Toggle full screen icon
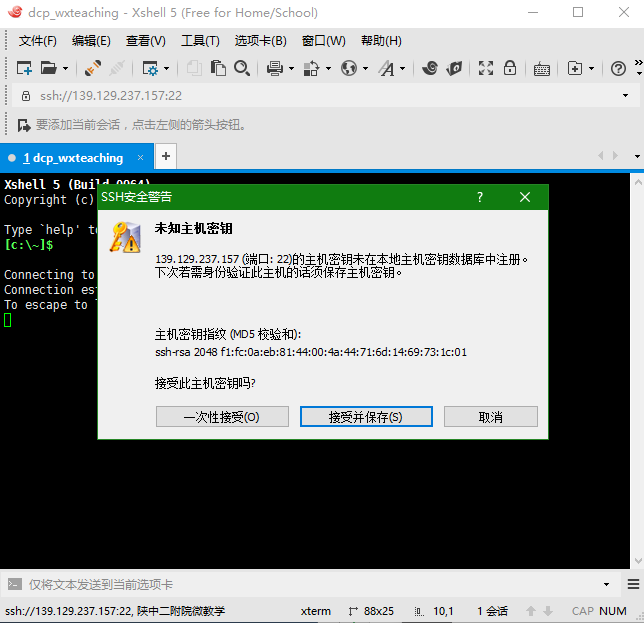Image resolution: width=644 pixels, height=623 pixels. coord(486,68)
